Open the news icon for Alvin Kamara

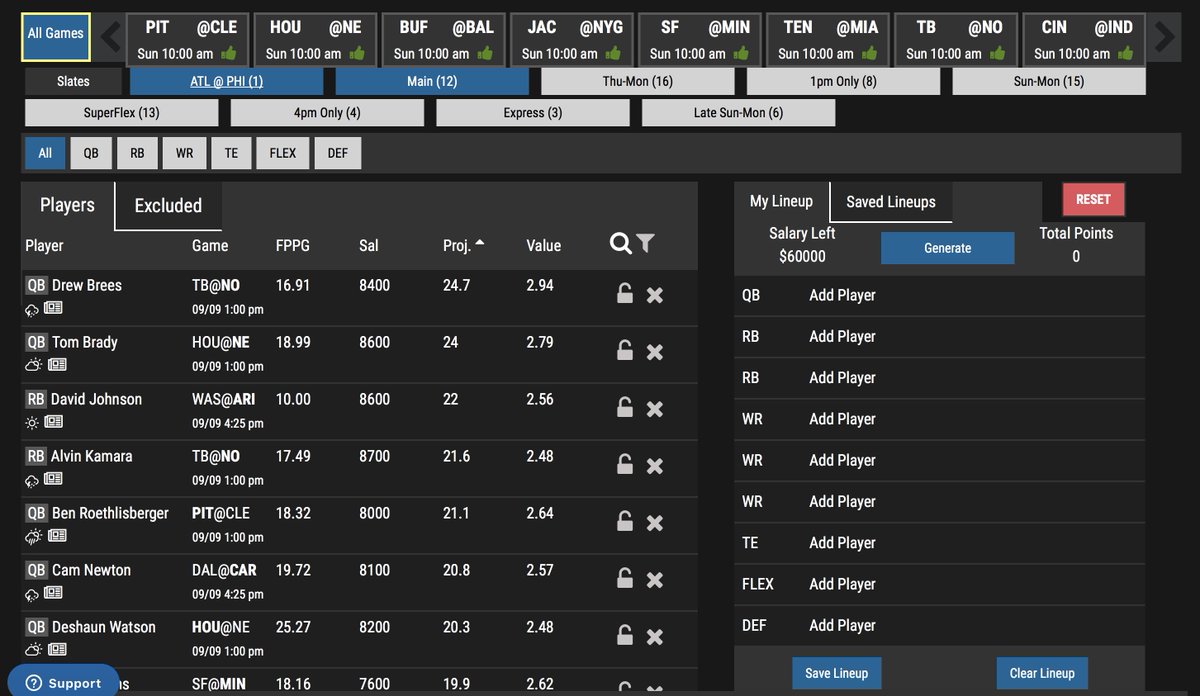click(x=53, y=479)
